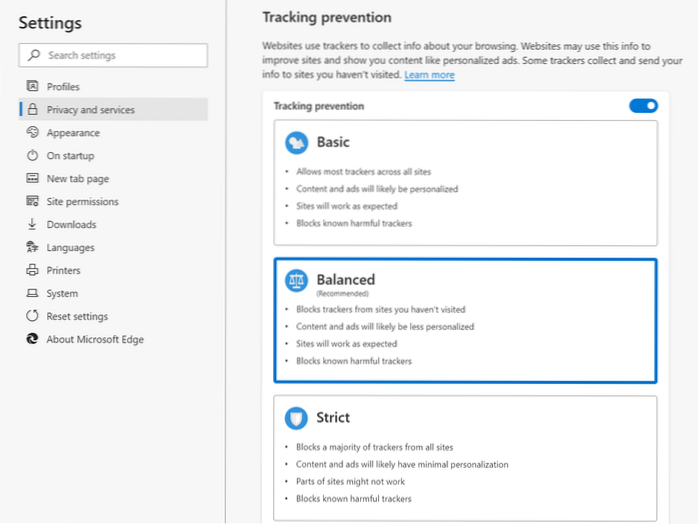This screenshot has width=698, height=524.
Task: Navigate to System settings
Action: pyautogui.click(x=62, y=294)
